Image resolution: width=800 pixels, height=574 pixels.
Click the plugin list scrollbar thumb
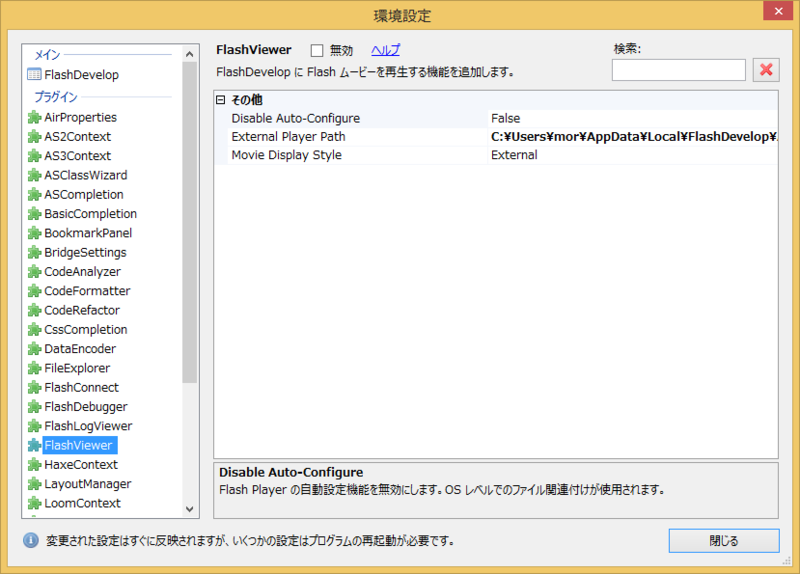tap(190, 222)
